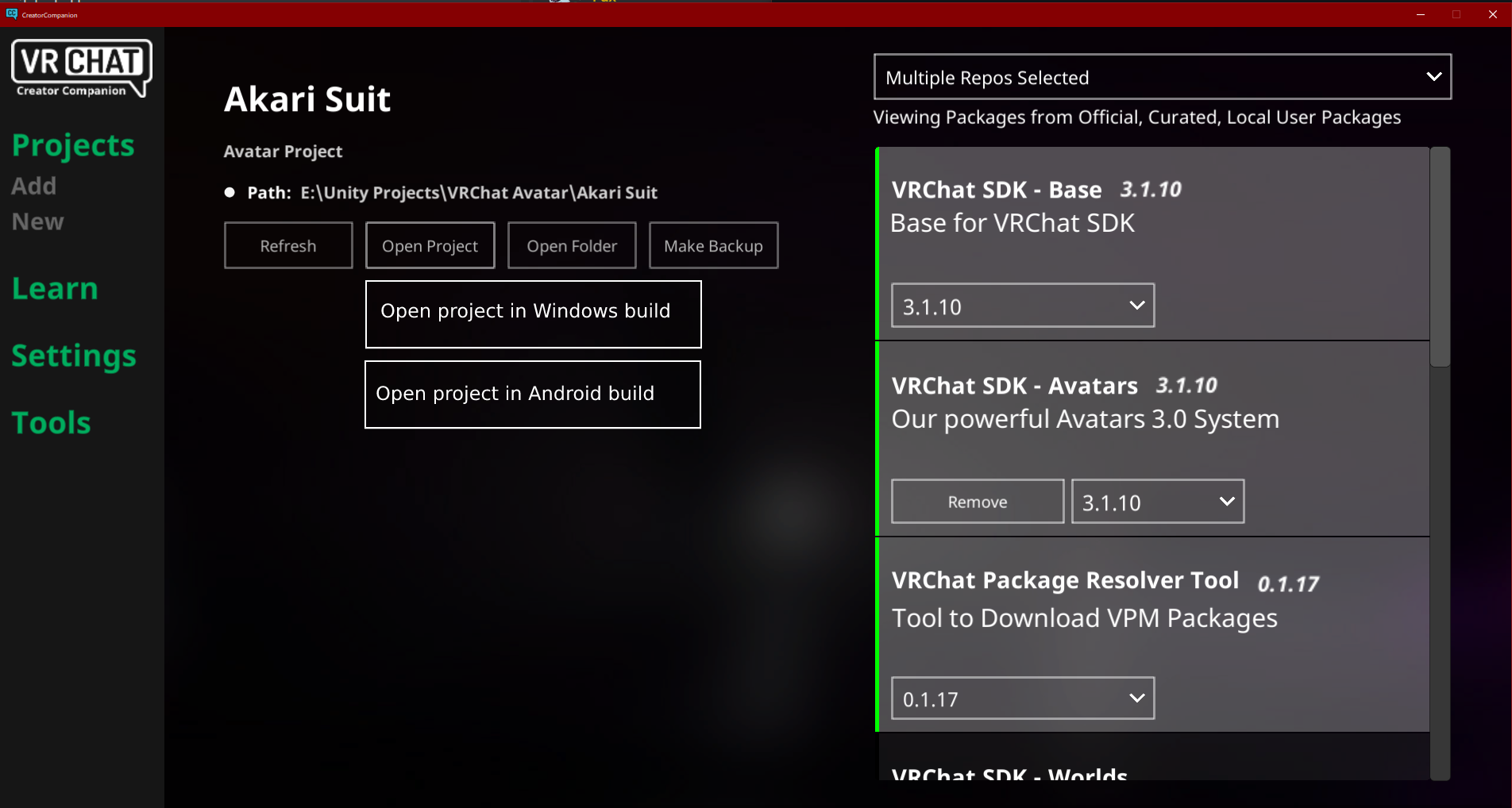Select Add under Projects

(x=33, y=186)
